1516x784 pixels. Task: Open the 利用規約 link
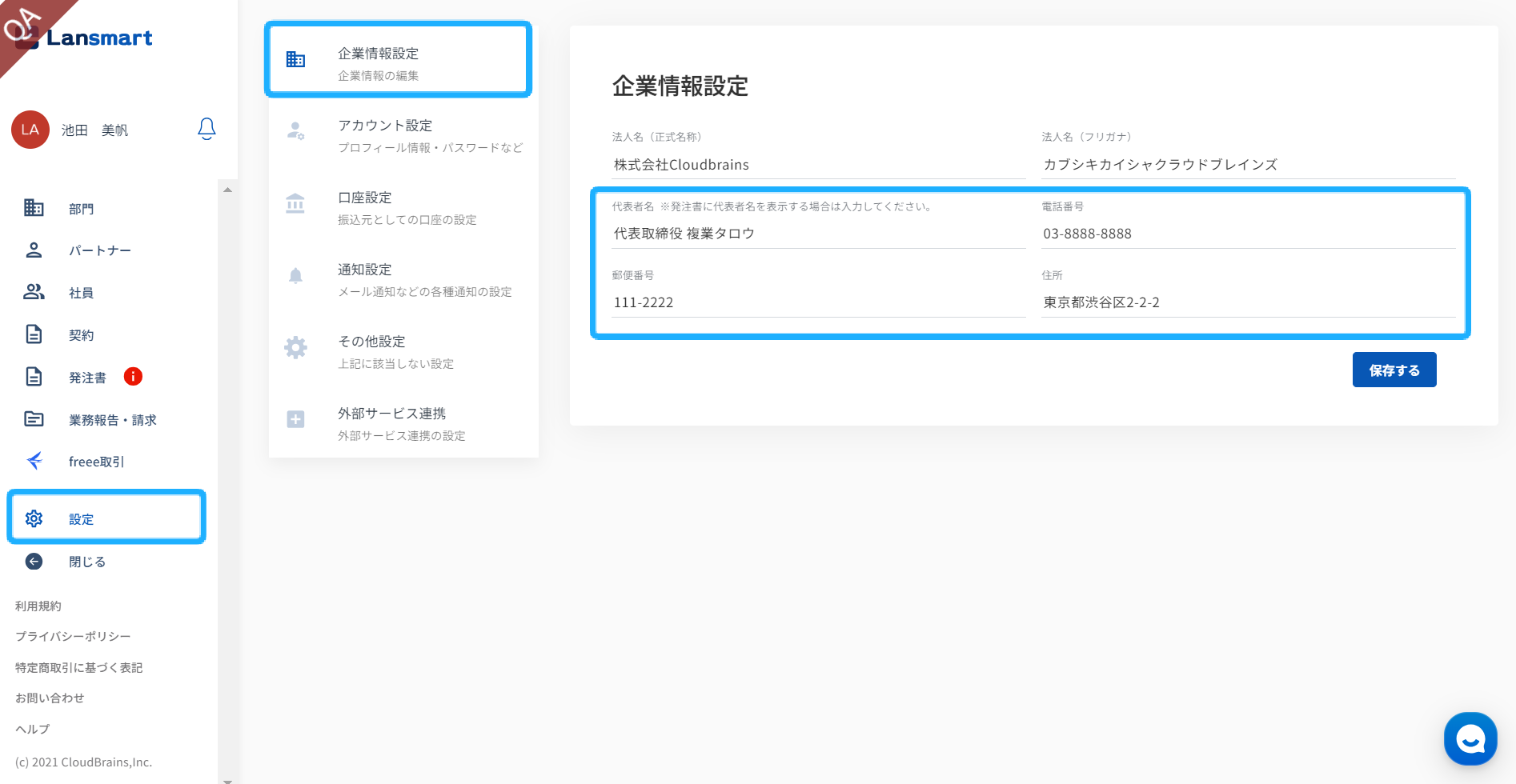38,606
